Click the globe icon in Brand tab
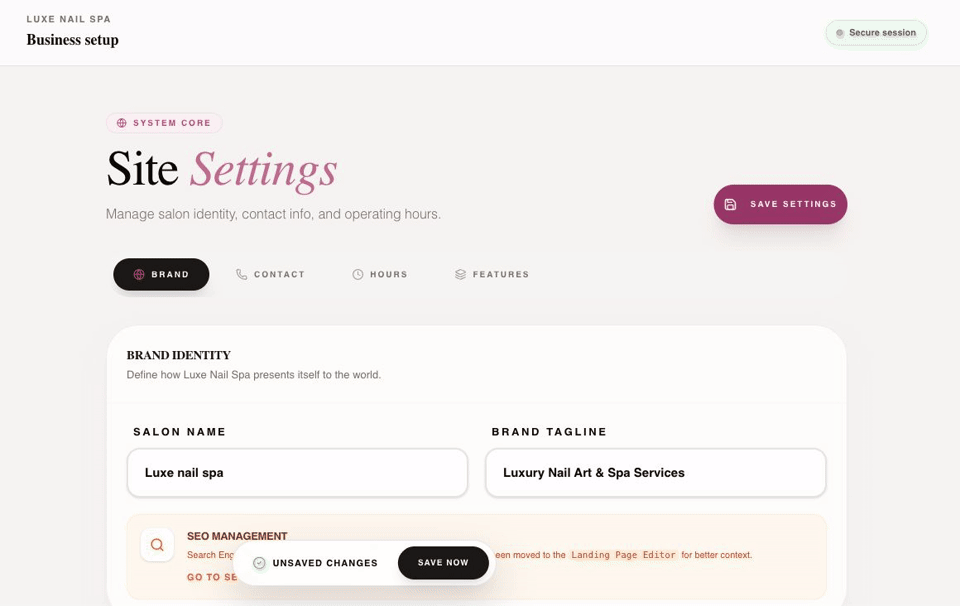This screenshot has height=606, width=960. [x=139, y=274]
